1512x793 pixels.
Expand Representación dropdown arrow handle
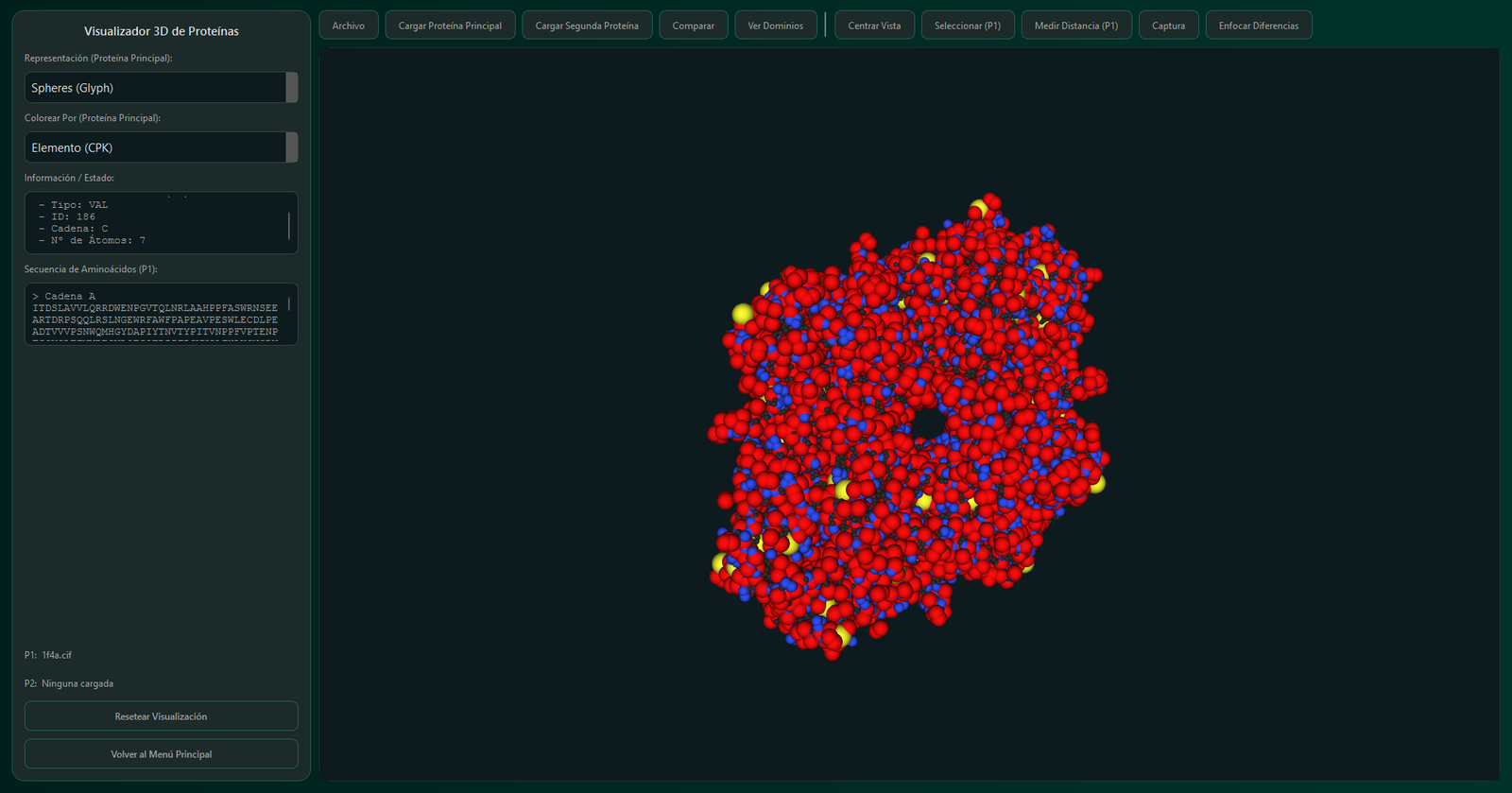tap(292, 88)
